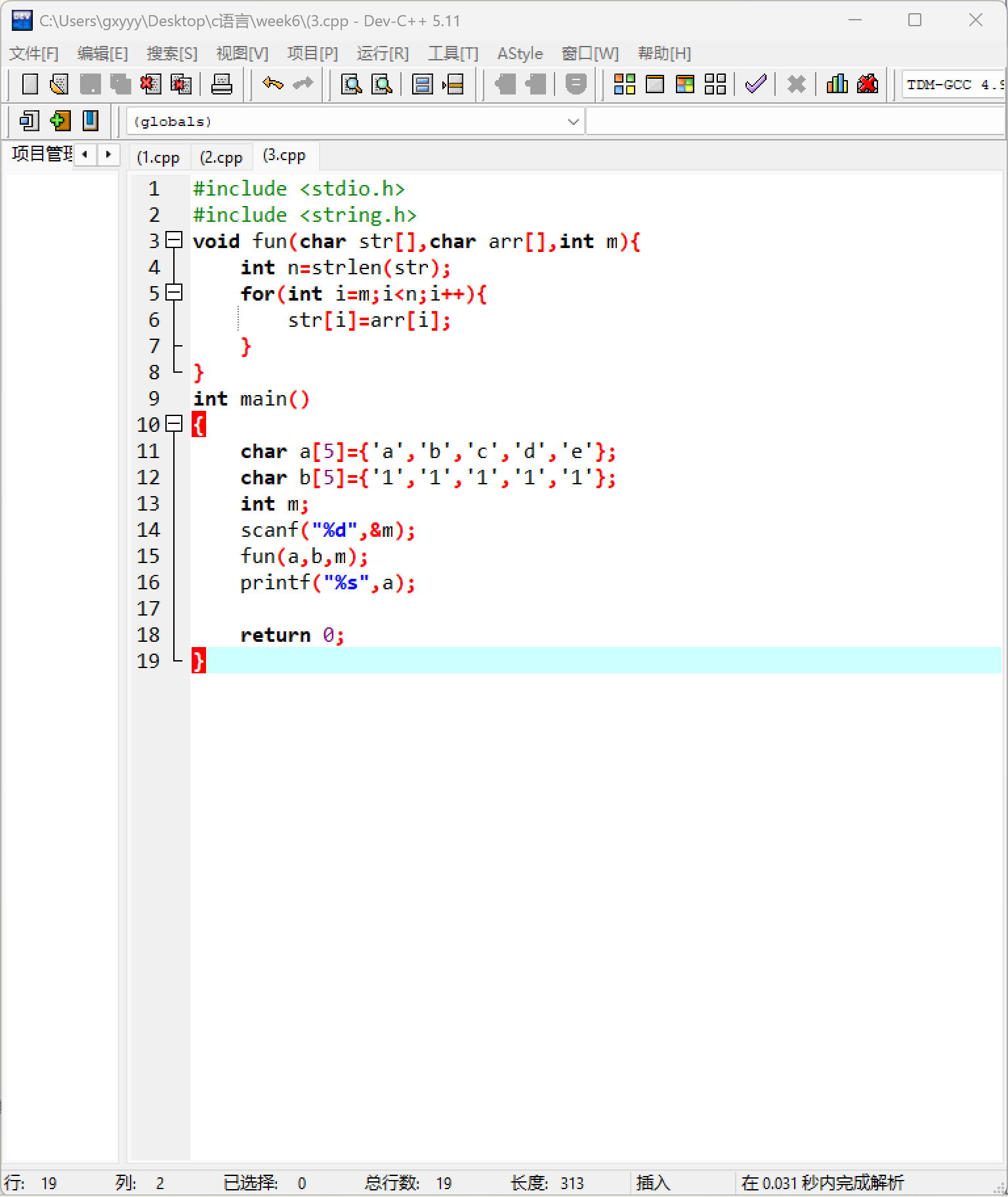The width and height of the screenshot is (1008, 1197).
Task: Click the Rebuild All icon
Action: tap(715, 84)
